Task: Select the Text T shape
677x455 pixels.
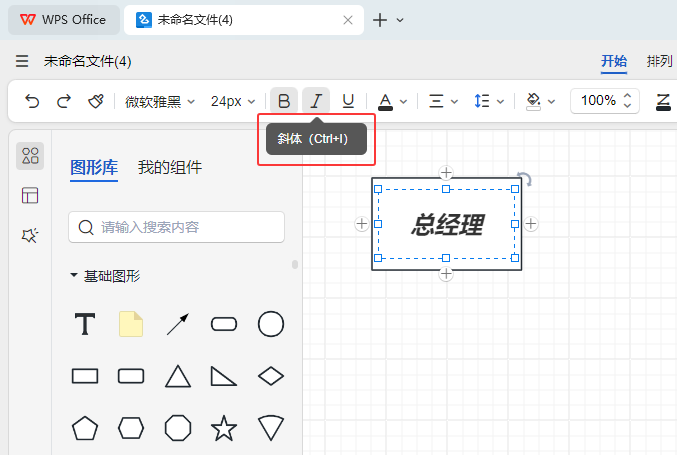Action: (x=85, y=324)
